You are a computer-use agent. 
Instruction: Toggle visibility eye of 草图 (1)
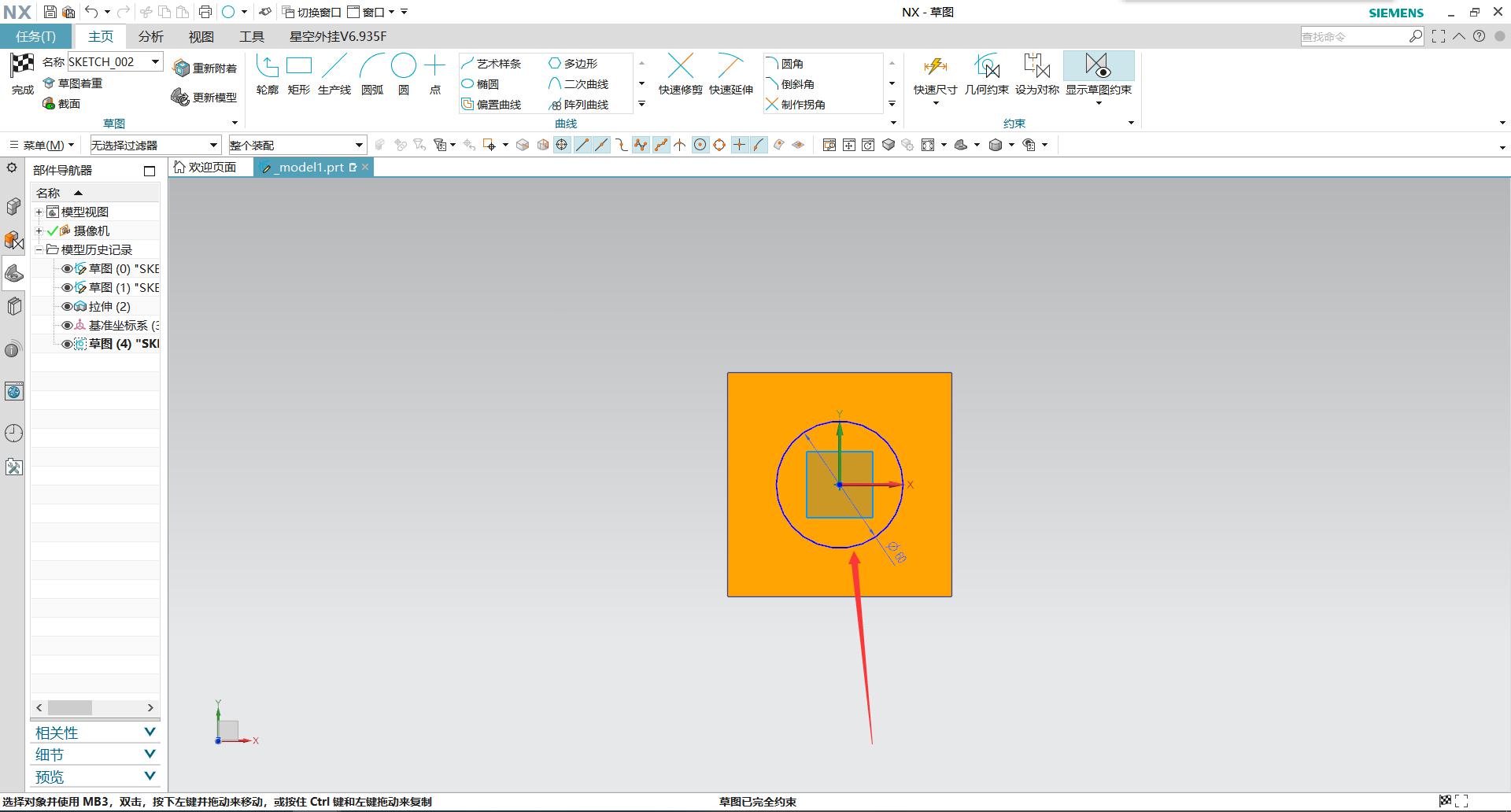point(67,287)
